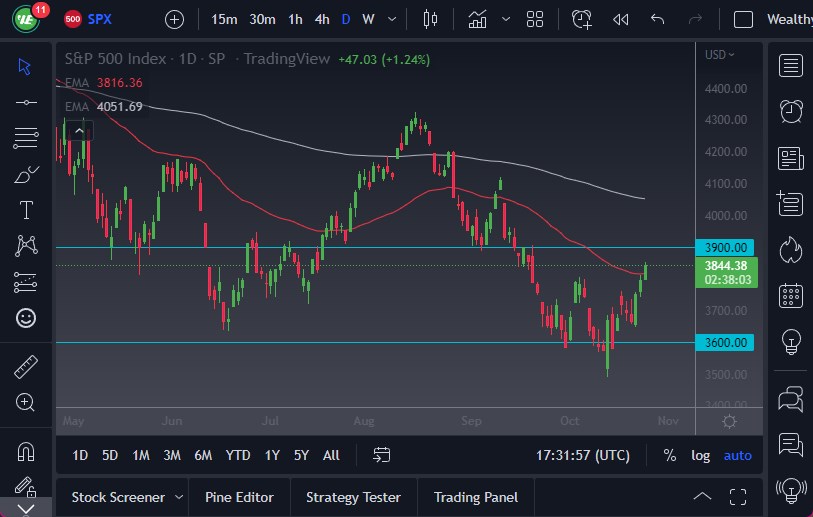Screen dimensions: 813x517
Task: Select the Text drawing tool
Action: coord(26,210)
